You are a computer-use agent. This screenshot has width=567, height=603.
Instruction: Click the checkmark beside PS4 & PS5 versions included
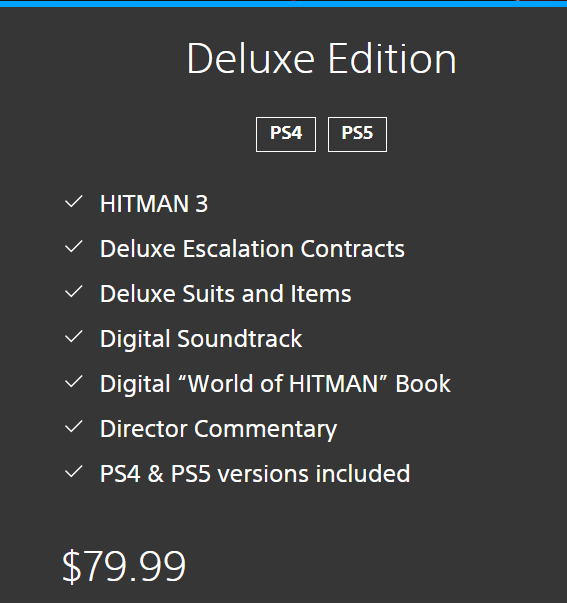pos(73,471)
